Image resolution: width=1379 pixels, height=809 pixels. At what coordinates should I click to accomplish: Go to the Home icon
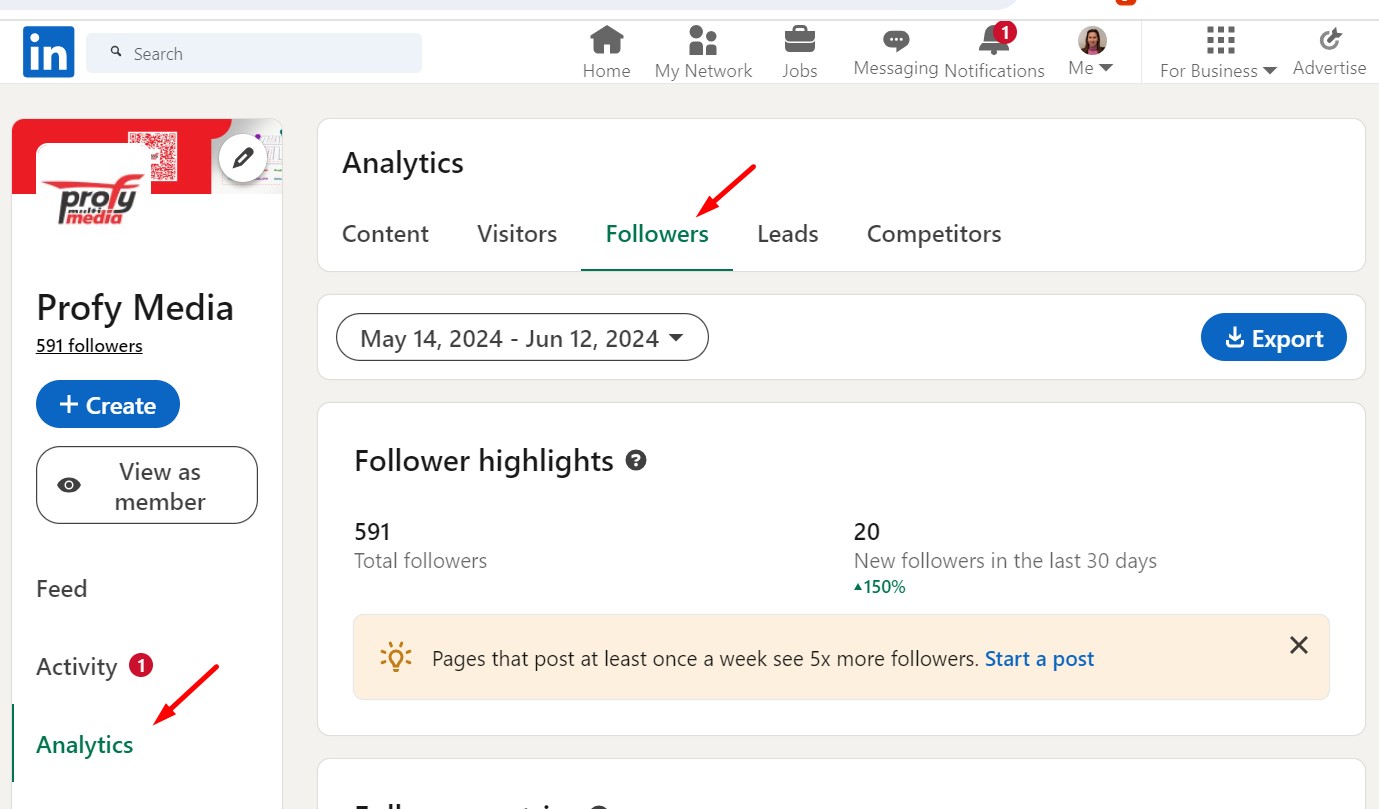tap(606, 41)
